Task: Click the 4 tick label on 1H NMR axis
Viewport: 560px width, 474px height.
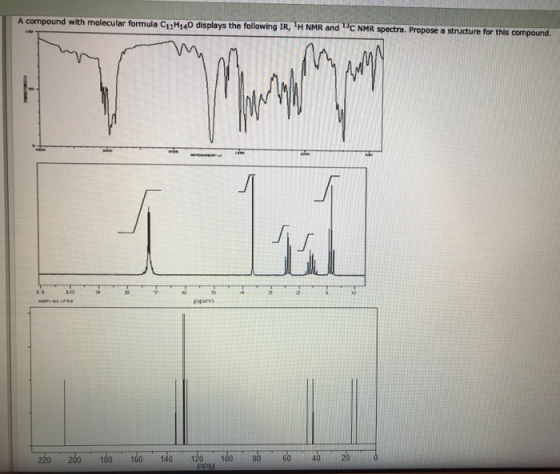Action: coord(242,292)
